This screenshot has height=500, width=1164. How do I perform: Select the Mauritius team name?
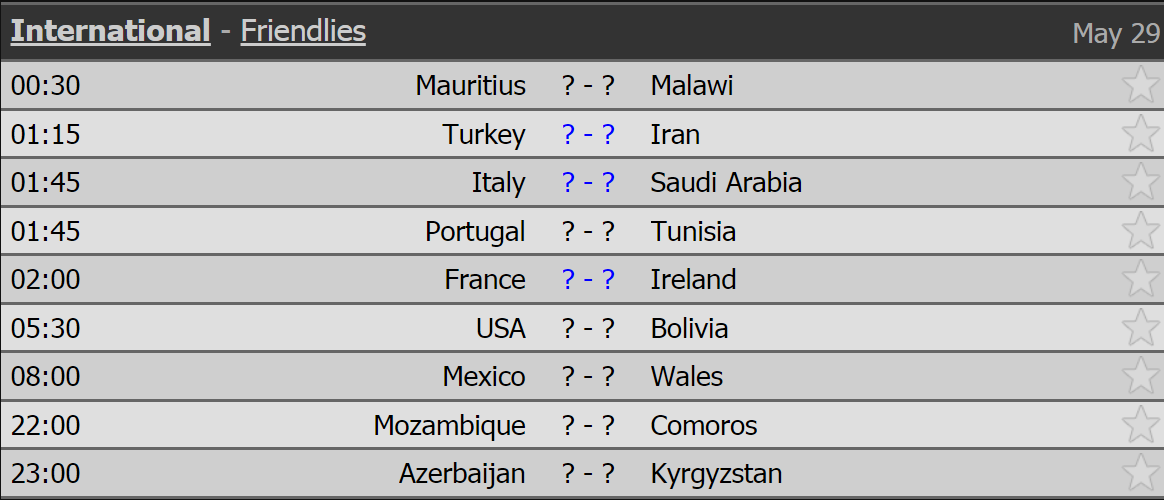pyautogui.click(x=471, y=85)
